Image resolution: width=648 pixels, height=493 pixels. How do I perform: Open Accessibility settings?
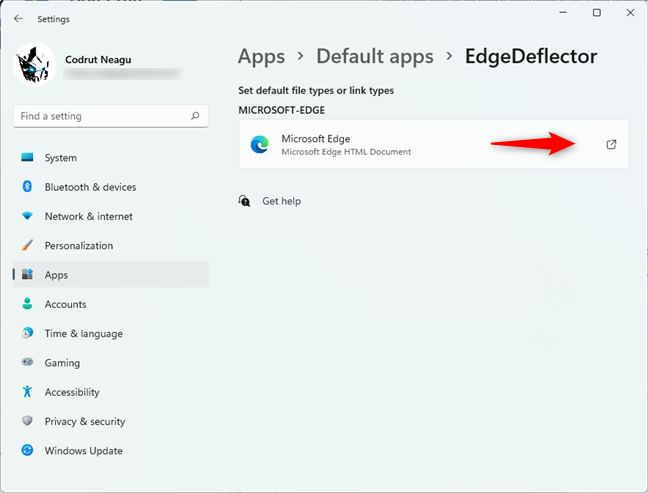point(111,393)
